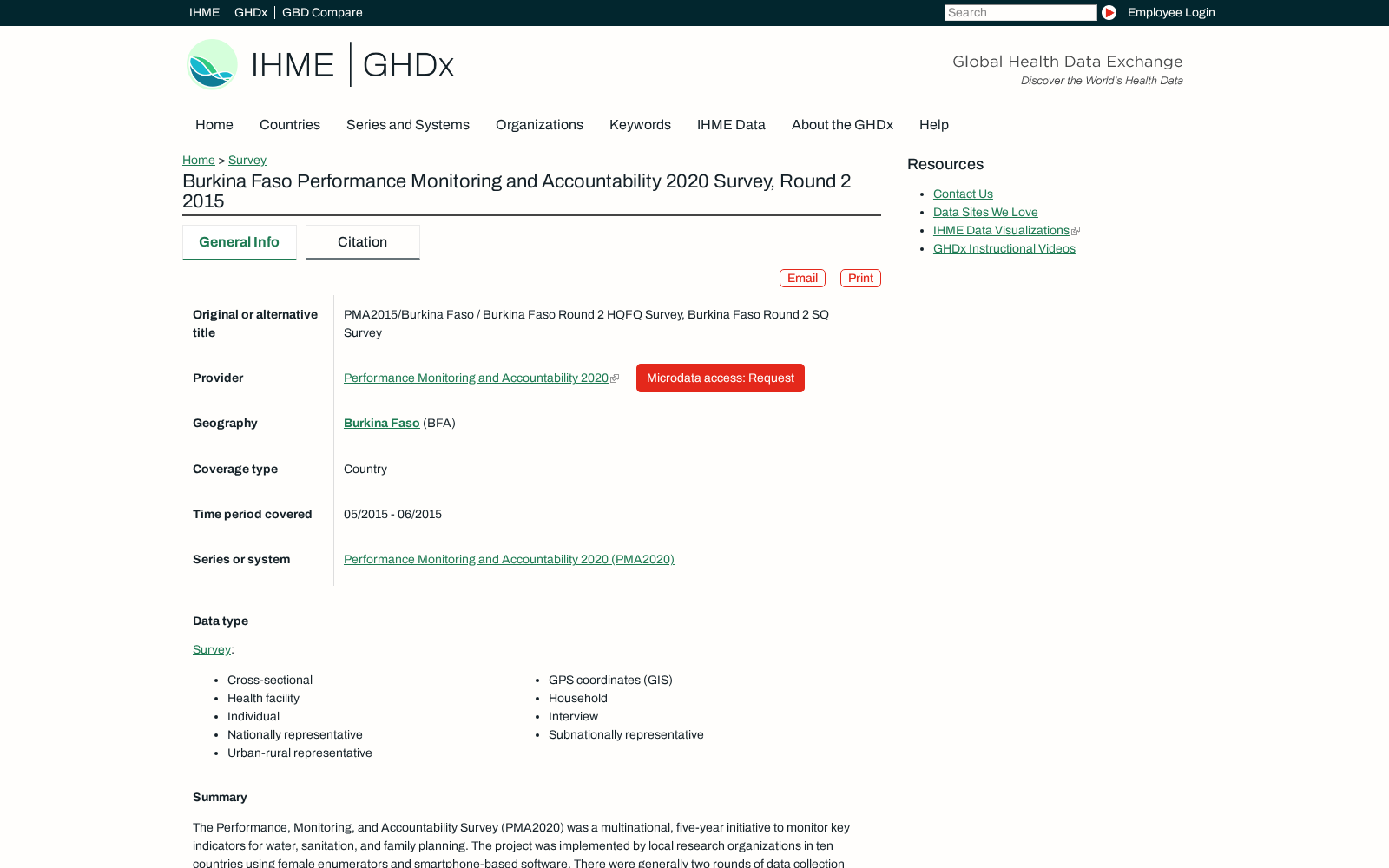Viewport: 1389px width, 868px height.
Task: Click the Print button
Action: click(x=860, y=278)
